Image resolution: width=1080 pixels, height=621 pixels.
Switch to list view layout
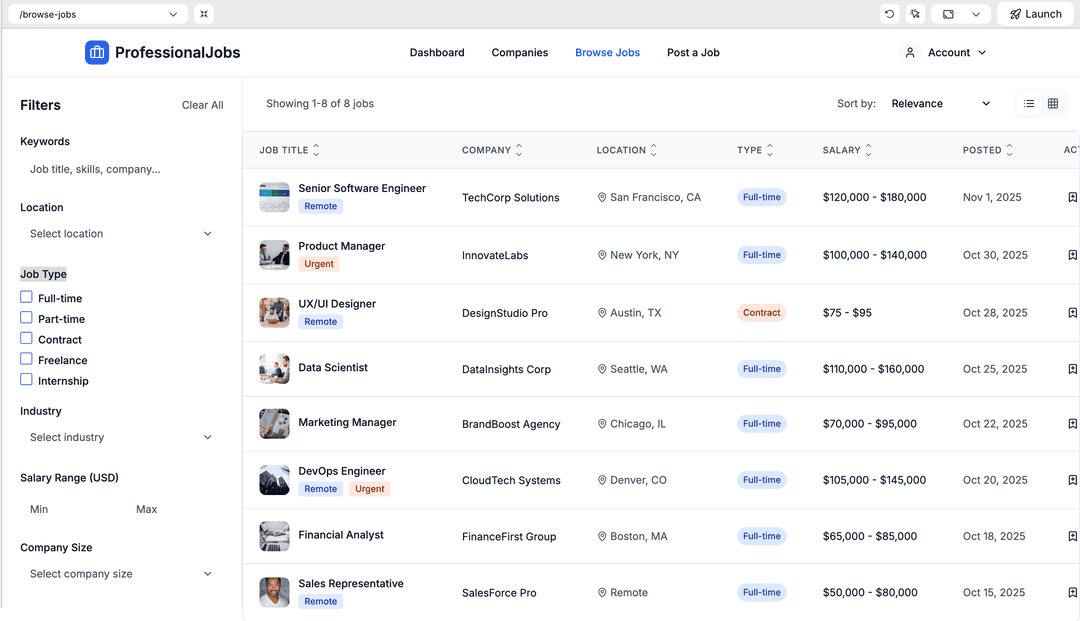tap(1029, 104)
